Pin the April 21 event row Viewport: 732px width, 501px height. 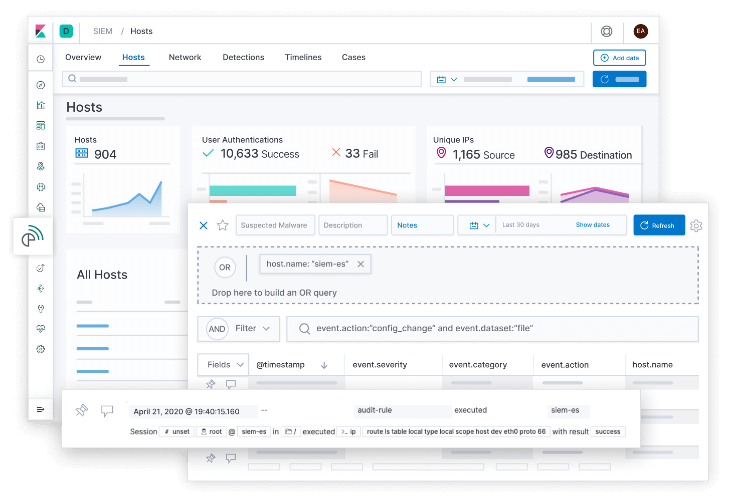coord(82,411)
